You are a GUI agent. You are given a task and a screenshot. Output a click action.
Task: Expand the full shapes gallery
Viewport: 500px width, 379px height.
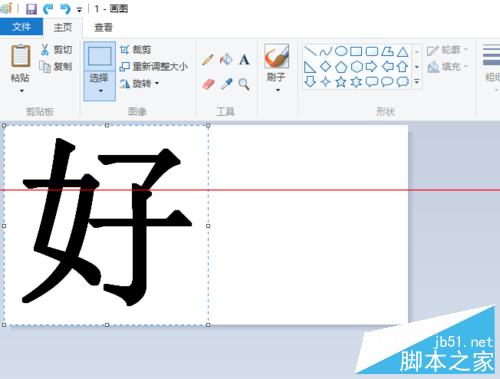point(417,81)
